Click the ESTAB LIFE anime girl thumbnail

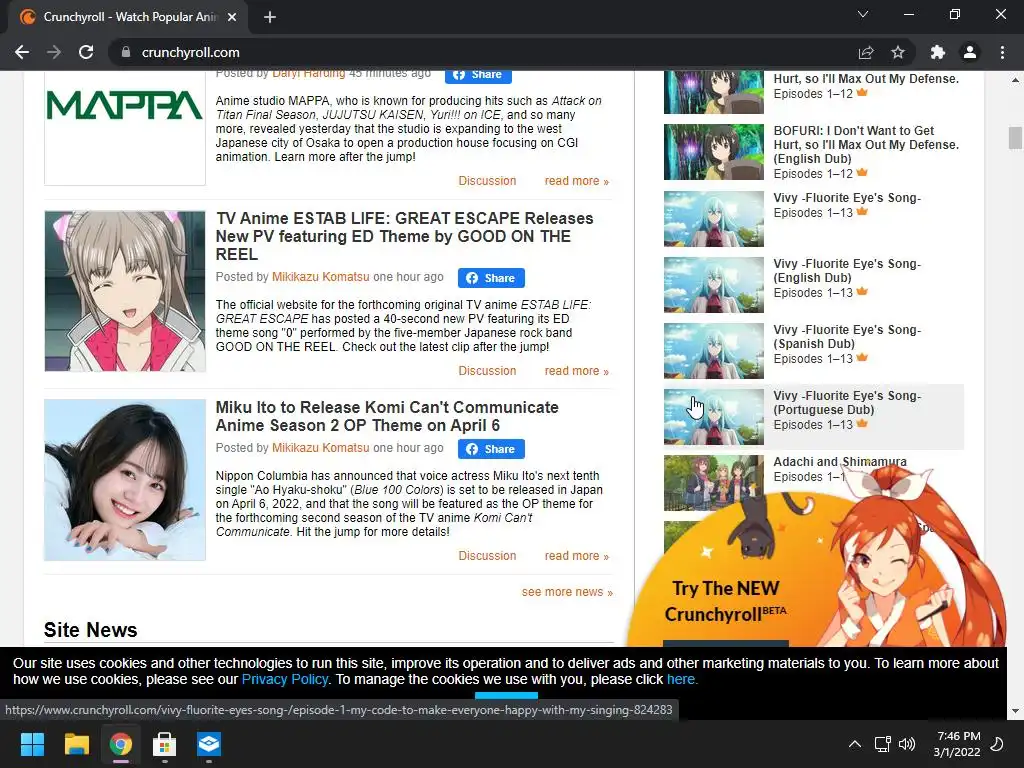125,291
